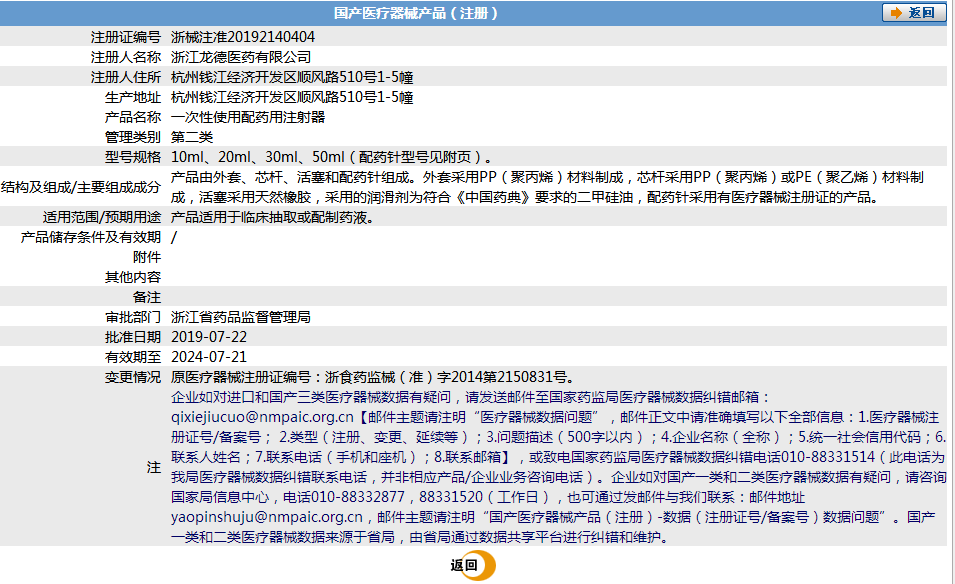Image resolution: width=955 pixels, height=584 pixels.
Task: Click the structure description starting 产品由外套
Action: point(548,187)
